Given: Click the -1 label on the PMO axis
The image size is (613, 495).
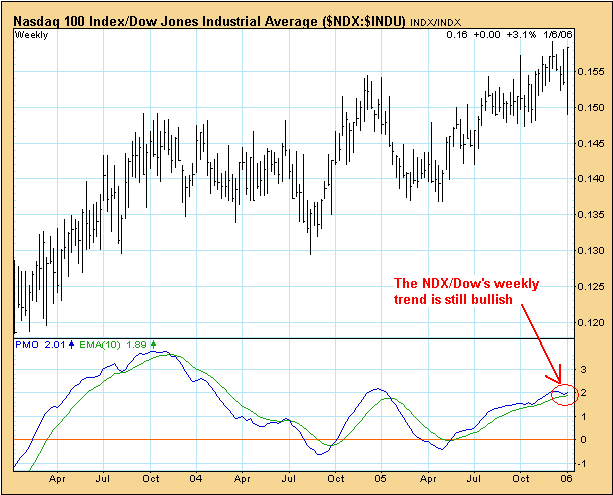Looking at the screenshot, I should [x=585, y=464].
